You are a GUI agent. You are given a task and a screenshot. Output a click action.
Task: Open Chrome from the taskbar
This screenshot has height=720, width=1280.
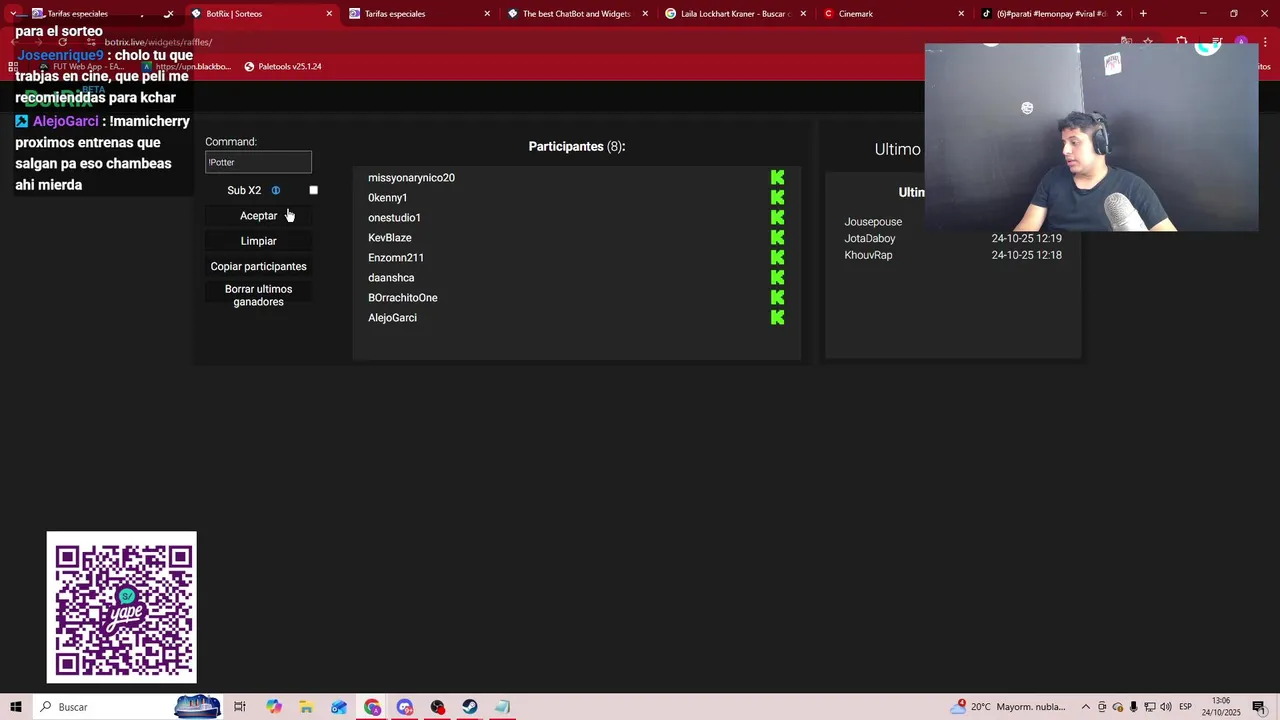pos(372,707)
